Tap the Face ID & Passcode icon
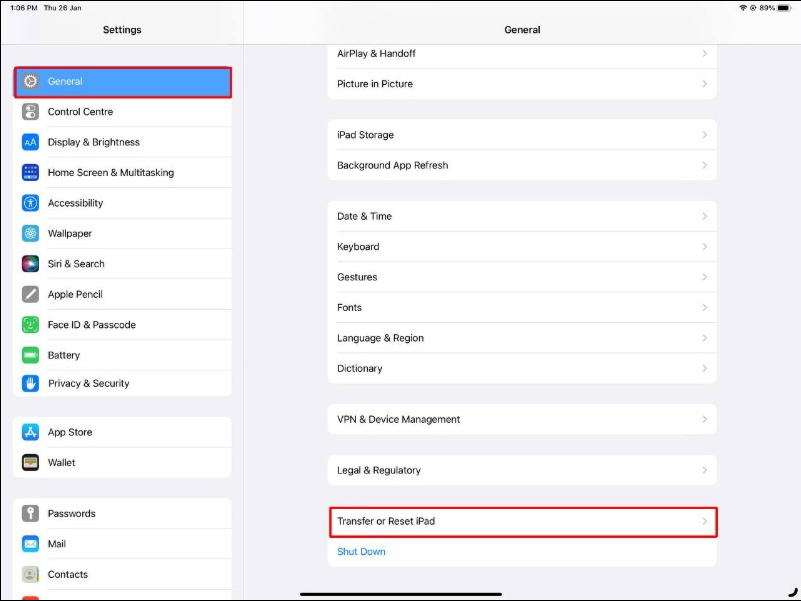Viewport: 801px width, 601px height. pyautogui.click(x=31, y=325)
